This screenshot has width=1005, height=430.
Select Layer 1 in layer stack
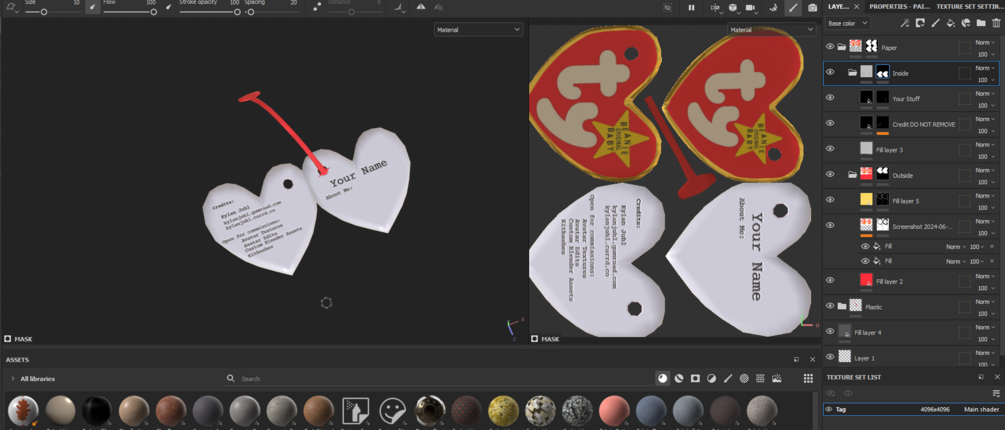(910, 358)
